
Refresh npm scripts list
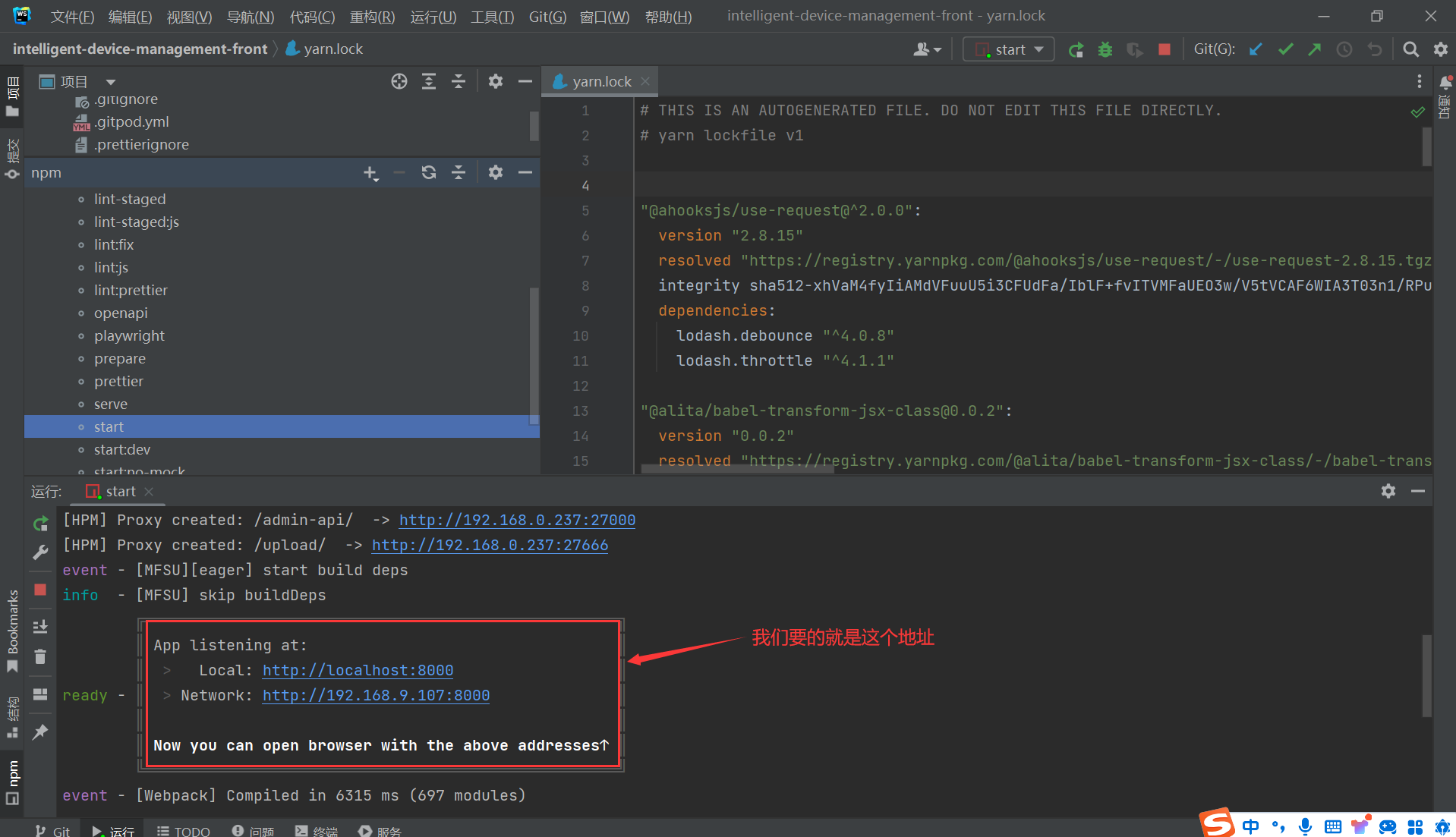429,173
